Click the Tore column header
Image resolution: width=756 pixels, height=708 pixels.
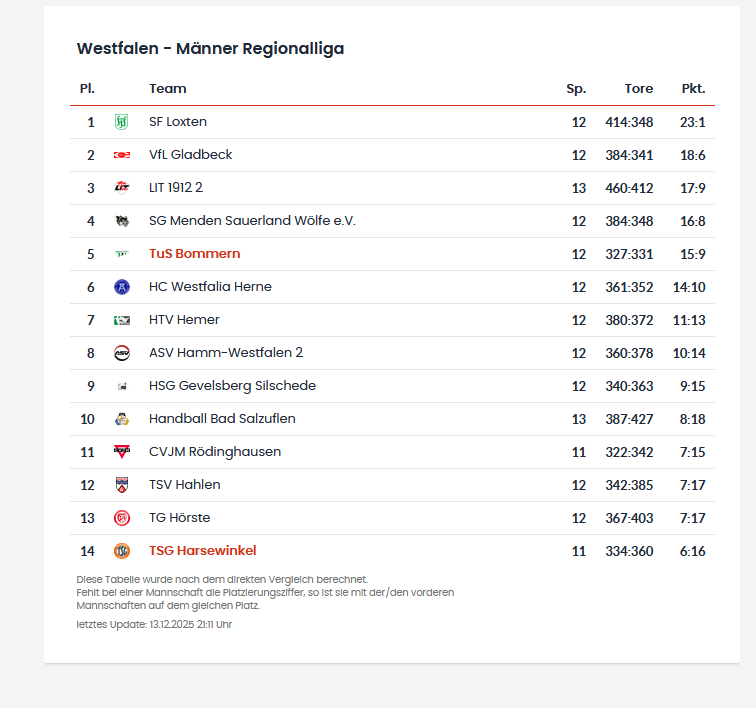(x=638, y=89)
